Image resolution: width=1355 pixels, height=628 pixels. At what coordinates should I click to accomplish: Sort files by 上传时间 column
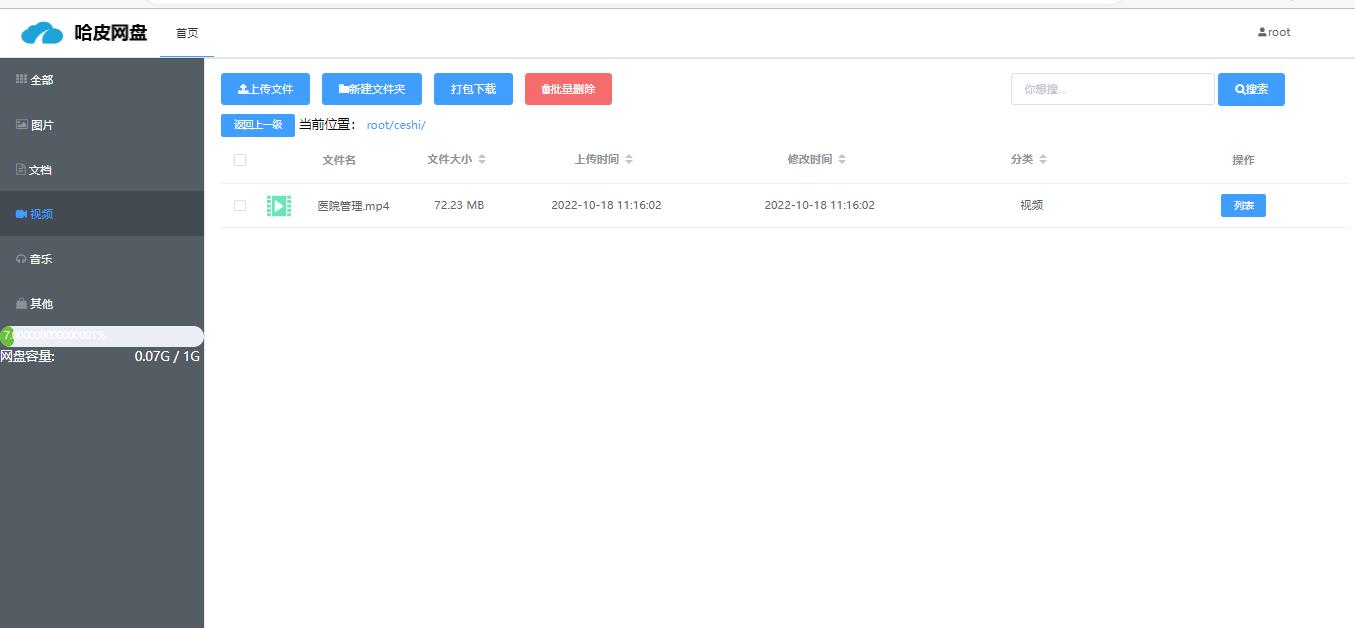pyautogui.click(x=603, y=160)
